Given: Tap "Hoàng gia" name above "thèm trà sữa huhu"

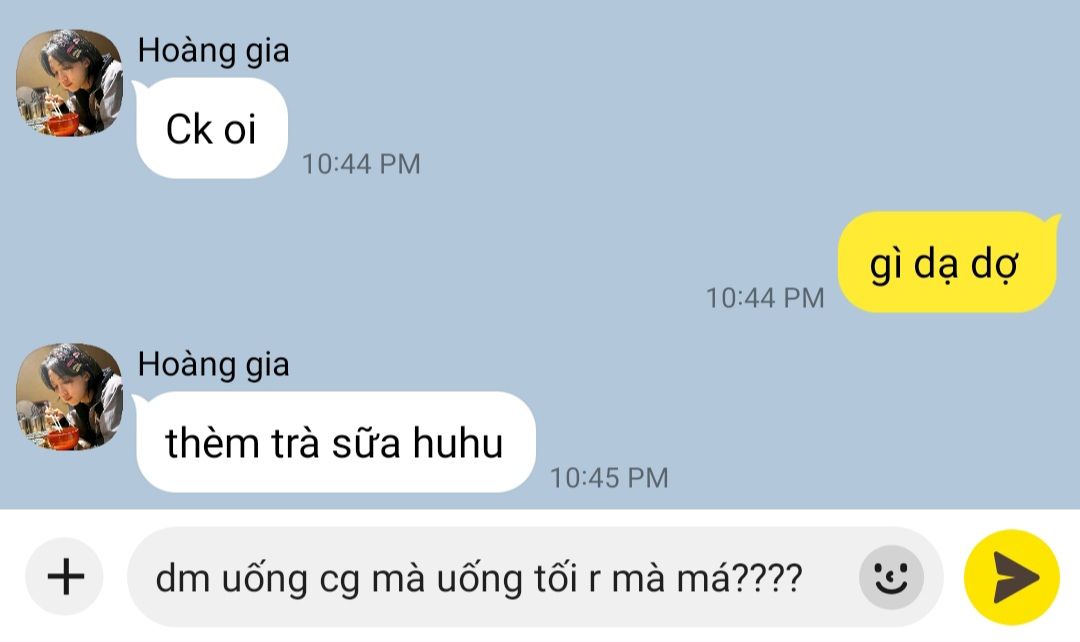Looking at the screenshot, I should (x=213, y=365).
